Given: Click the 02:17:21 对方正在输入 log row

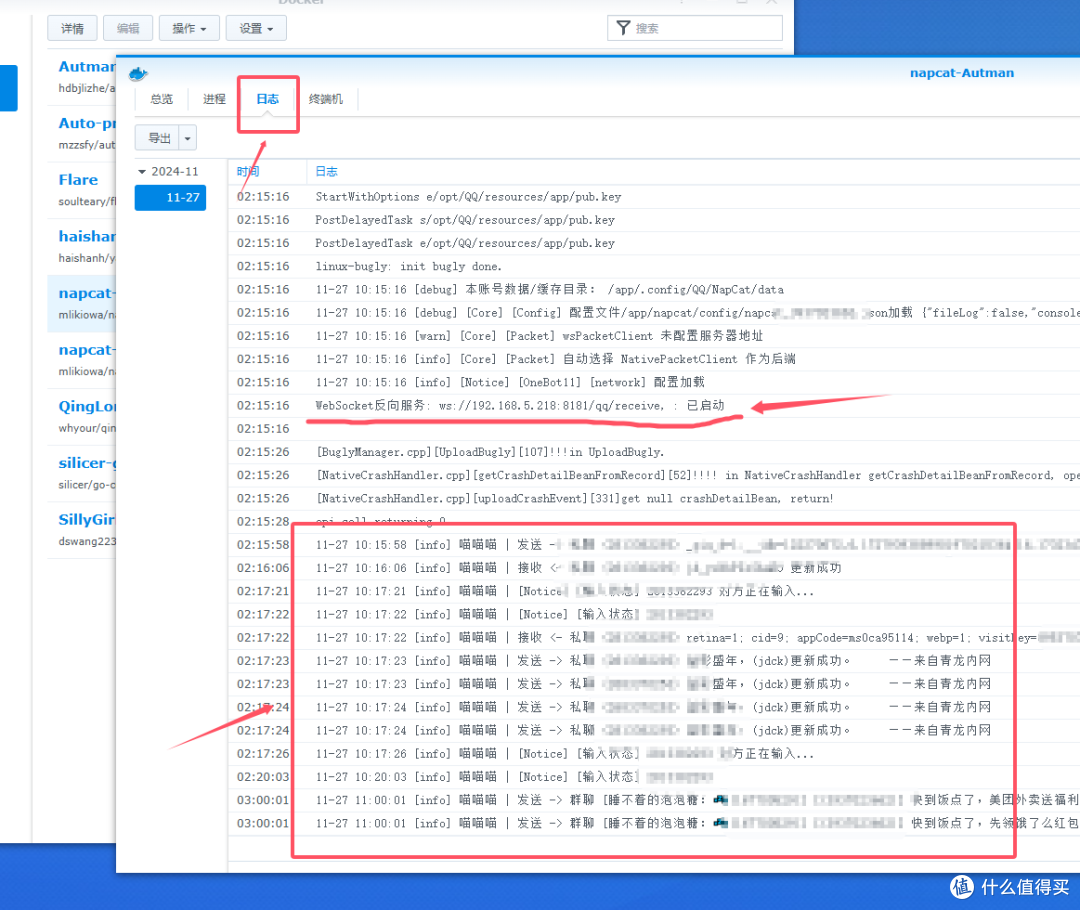Looking at the screenshot, I should point(654,592).
